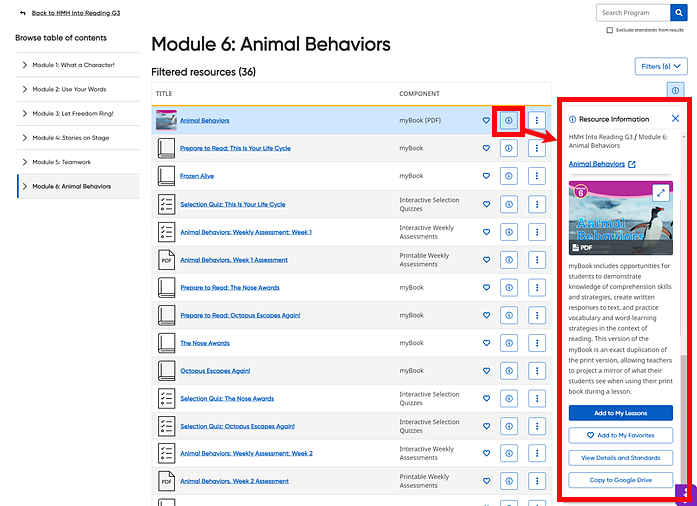The width and height of the screenshot is (697, 506).
Task: Toggle the resource information panel icon below Filters
Action: pyautogui.click(x=675, y=91)
